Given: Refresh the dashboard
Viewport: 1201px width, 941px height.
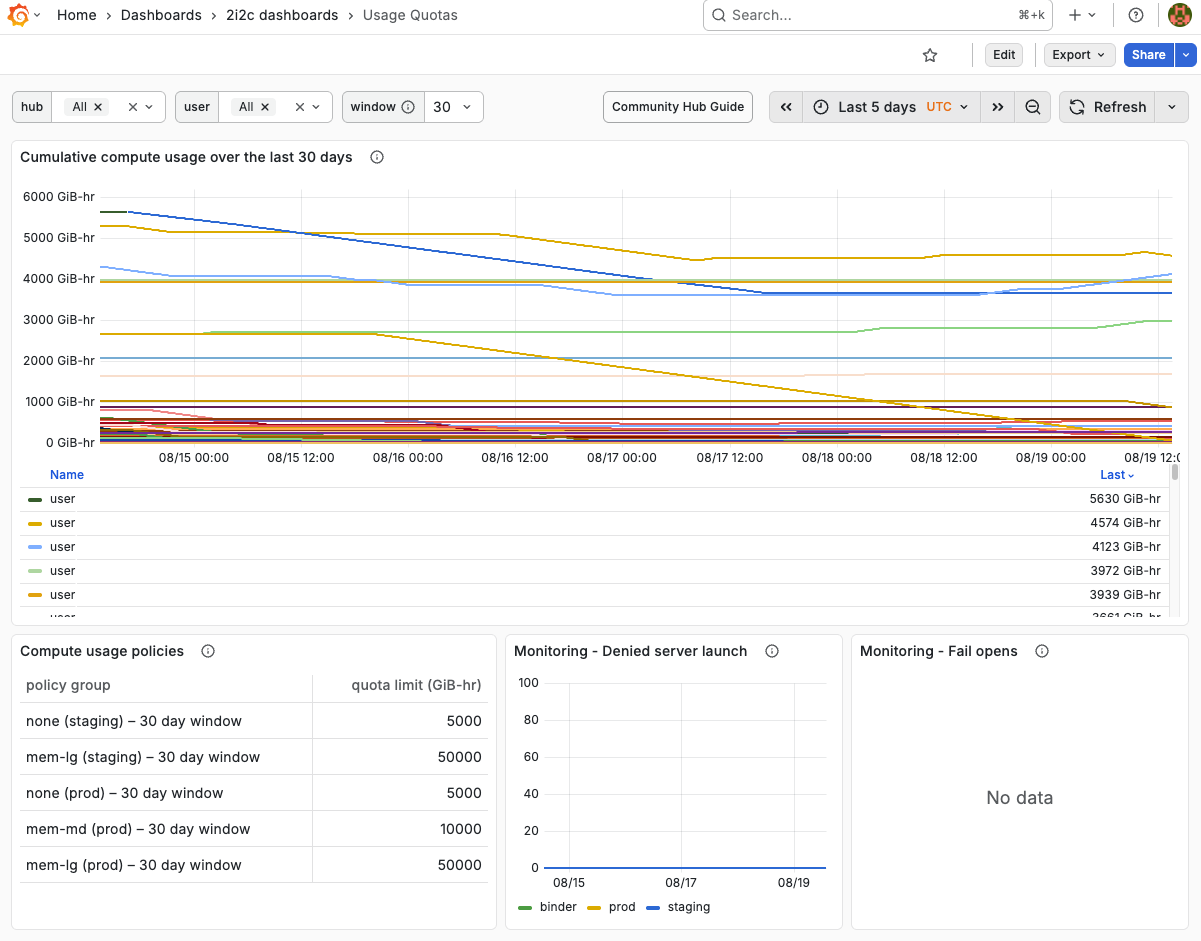Looking at the screenshot, I should tap(1107, 107).
